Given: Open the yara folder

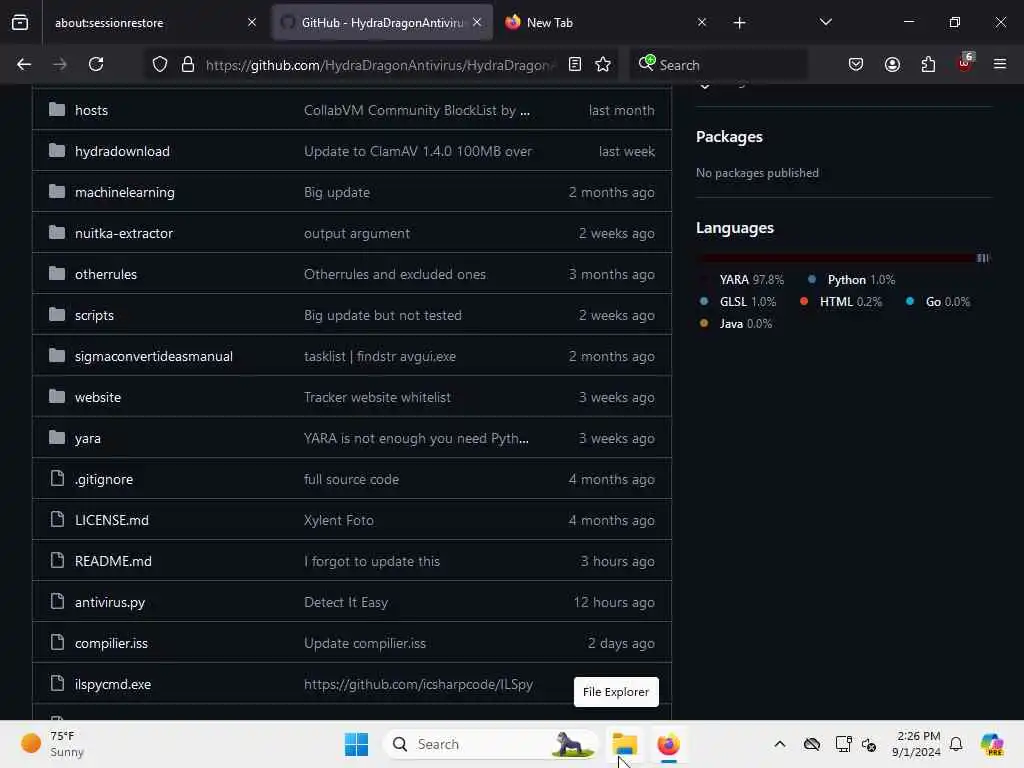Looking at the screenshot, I should tap(88, 438).
